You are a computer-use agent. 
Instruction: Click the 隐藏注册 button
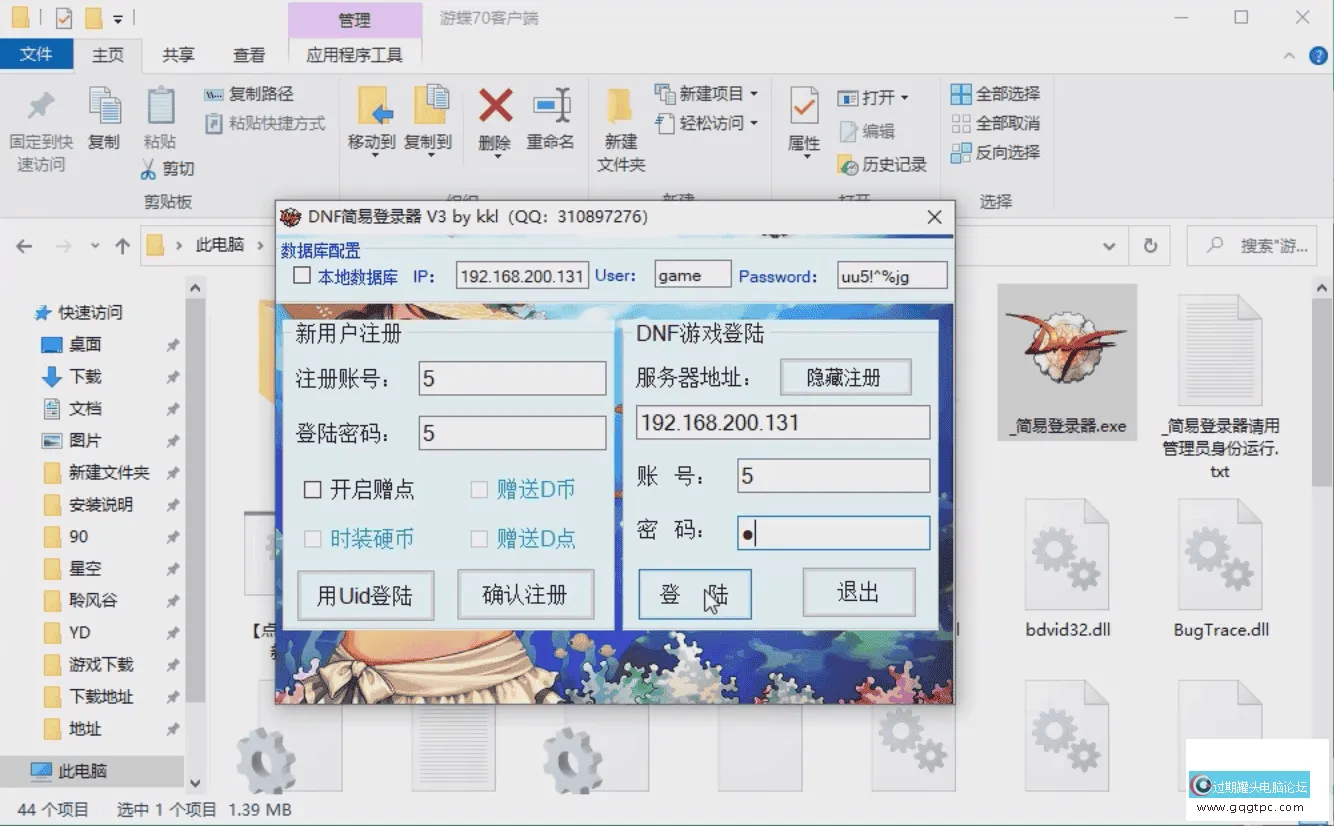point(846,377)
